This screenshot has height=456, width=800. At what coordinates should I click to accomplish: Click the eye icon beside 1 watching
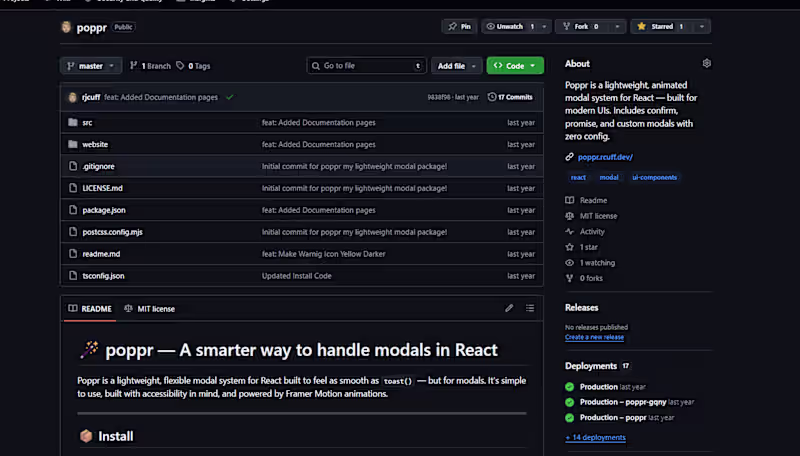(x=569, y=263)
